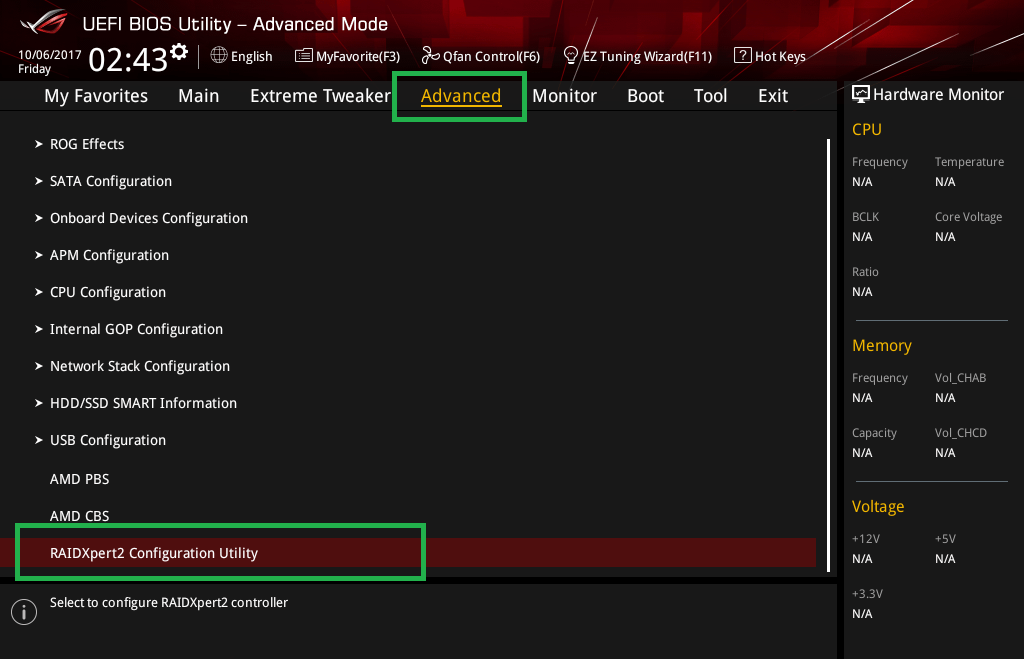Click the ROG logo icon

pos(43,22)
